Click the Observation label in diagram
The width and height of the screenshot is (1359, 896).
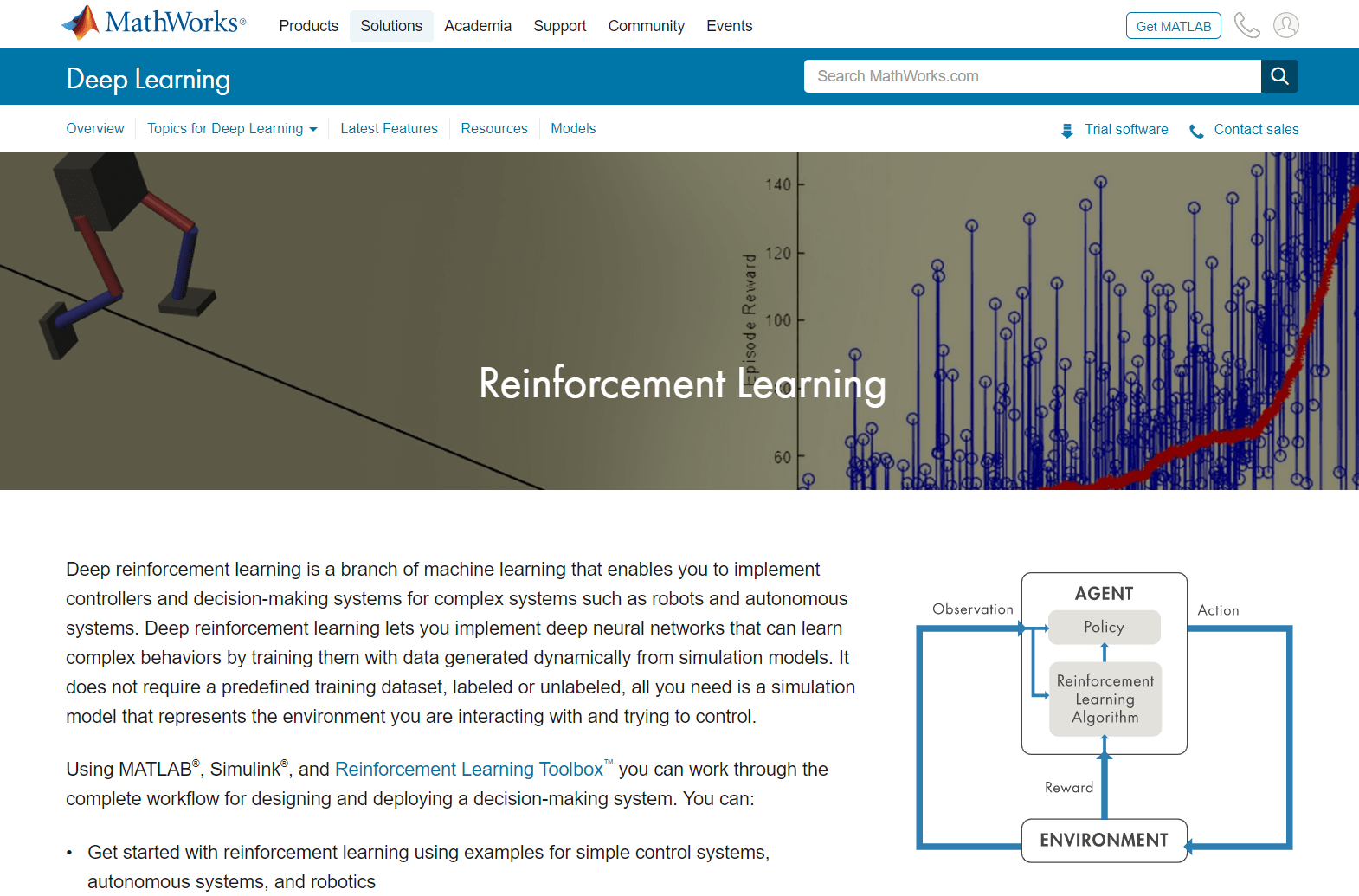click(972, 609)
